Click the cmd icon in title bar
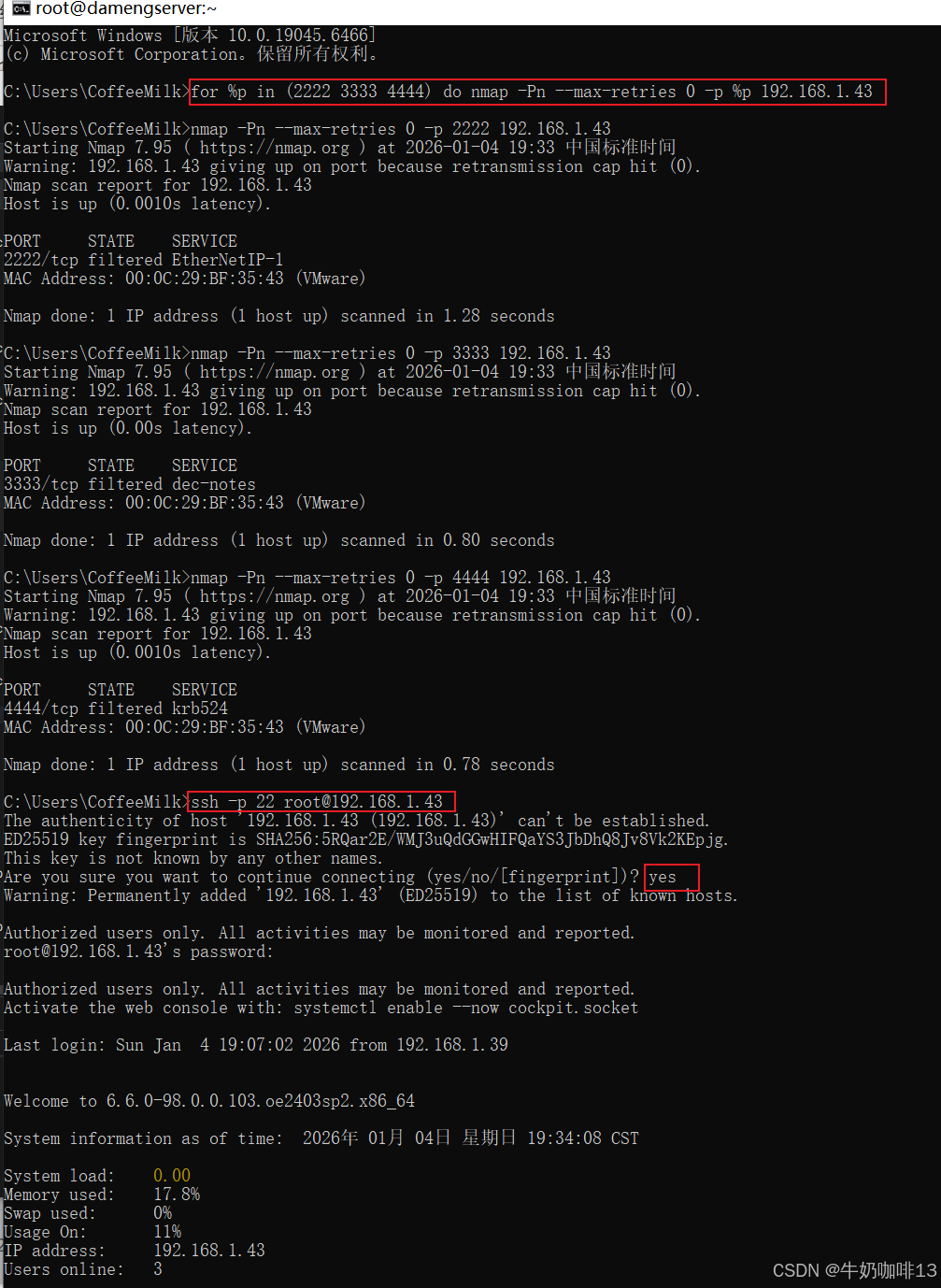 [21, 9]
